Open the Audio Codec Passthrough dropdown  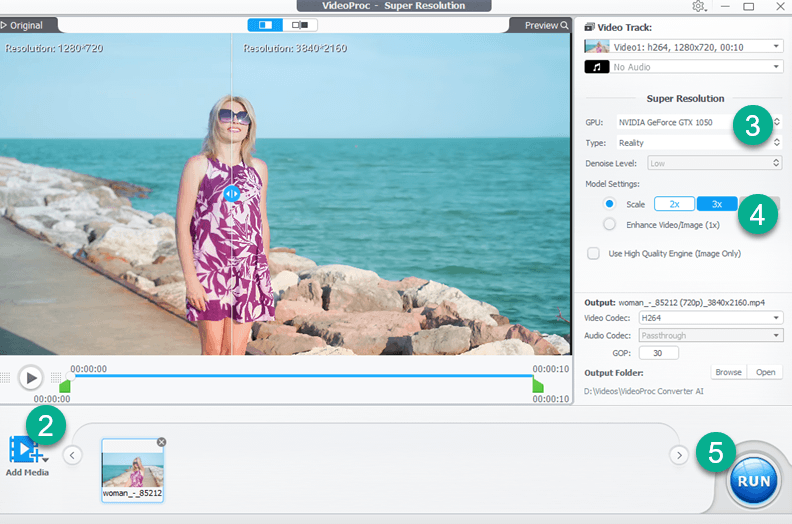tap(711, 336)
